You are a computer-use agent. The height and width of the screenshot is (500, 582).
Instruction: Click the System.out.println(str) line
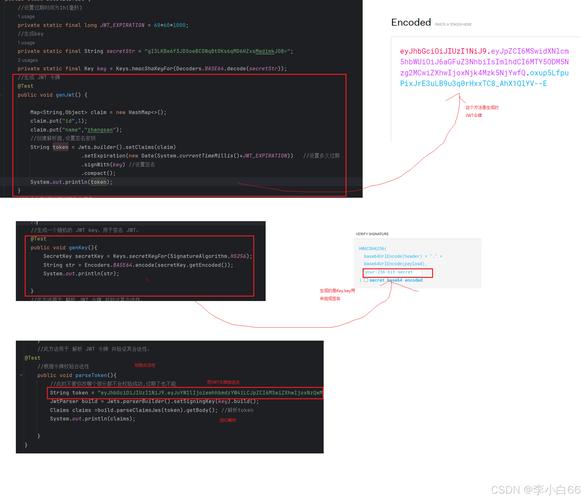(x=81, y=274)
